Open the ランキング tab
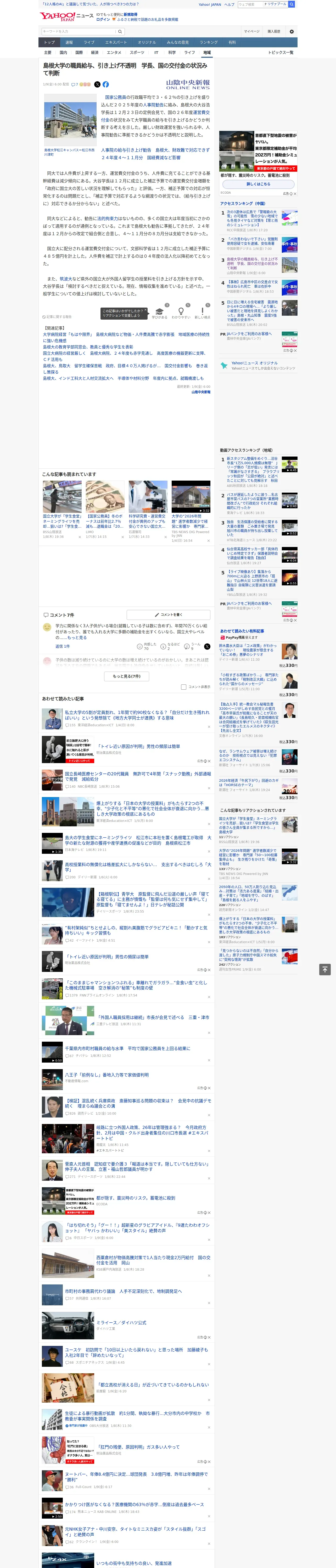336x1568 pixels. (209, 42)
